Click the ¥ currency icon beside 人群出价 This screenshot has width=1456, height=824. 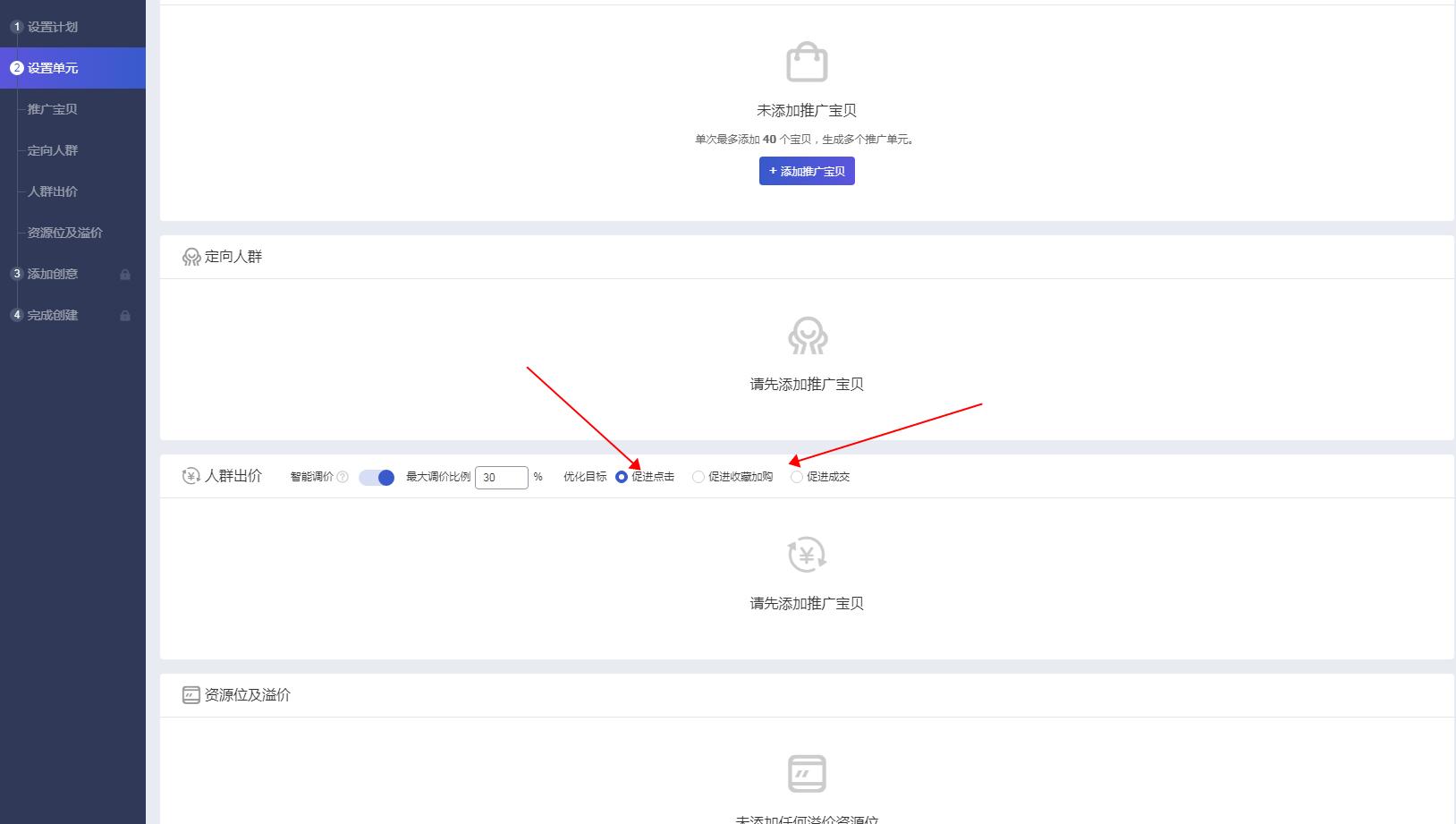(x=190, y=476)
